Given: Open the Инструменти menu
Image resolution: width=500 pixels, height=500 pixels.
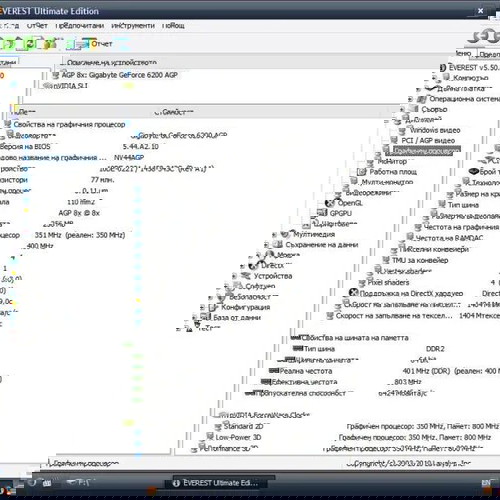Looking at the screenshot, I should [133, 26].
